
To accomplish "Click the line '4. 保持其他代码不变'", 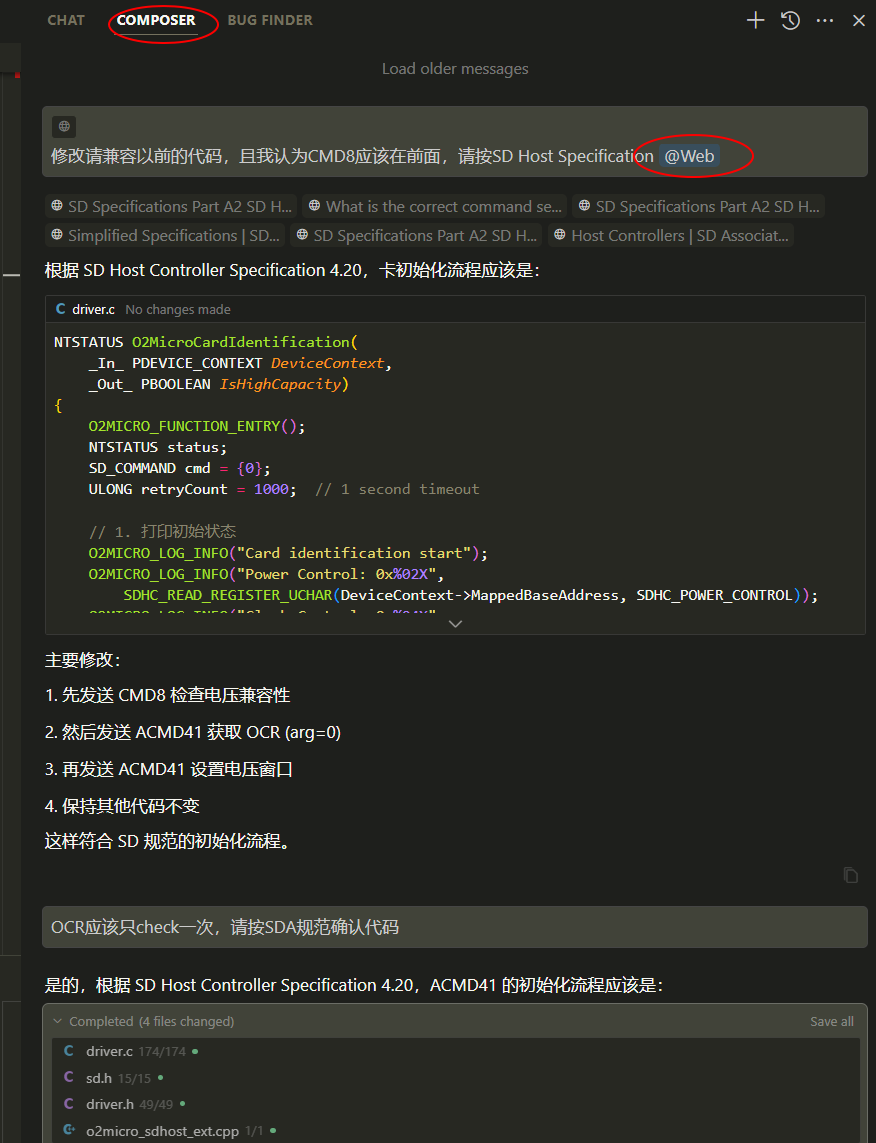I will click(122, 805).
